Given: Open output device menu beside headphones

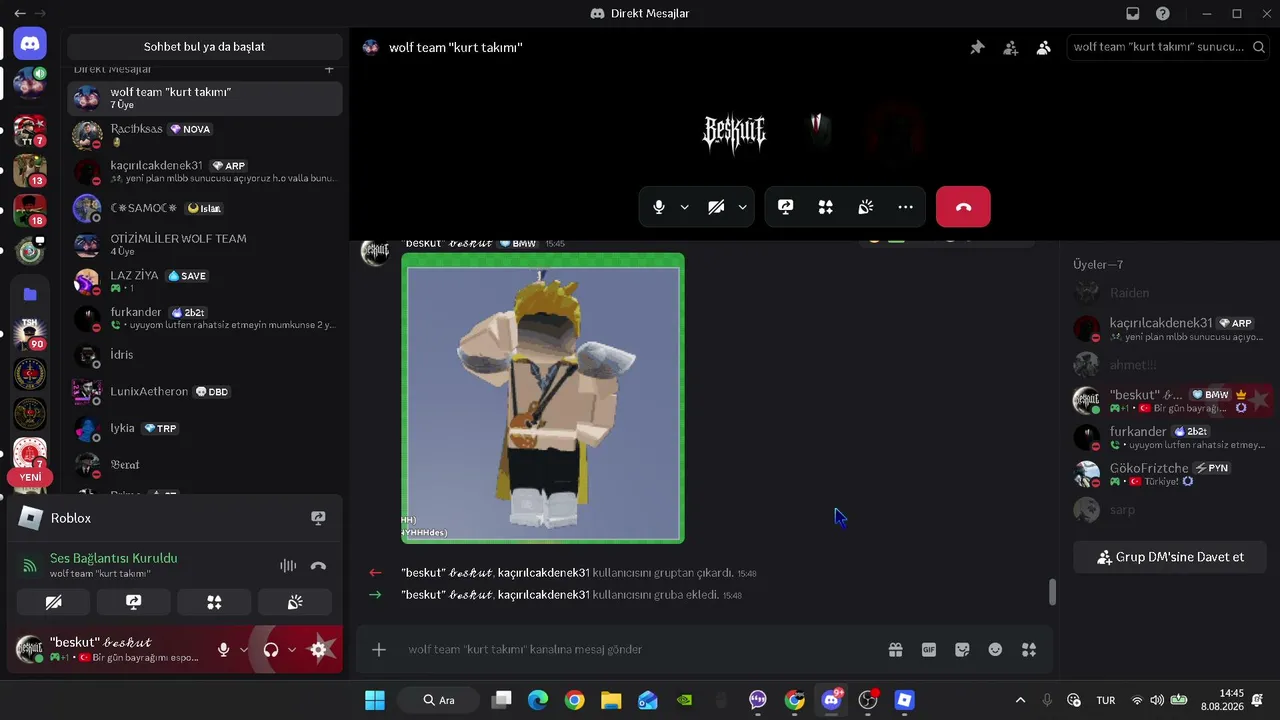Looking at the screenshot, I should [x=291, y=650].
